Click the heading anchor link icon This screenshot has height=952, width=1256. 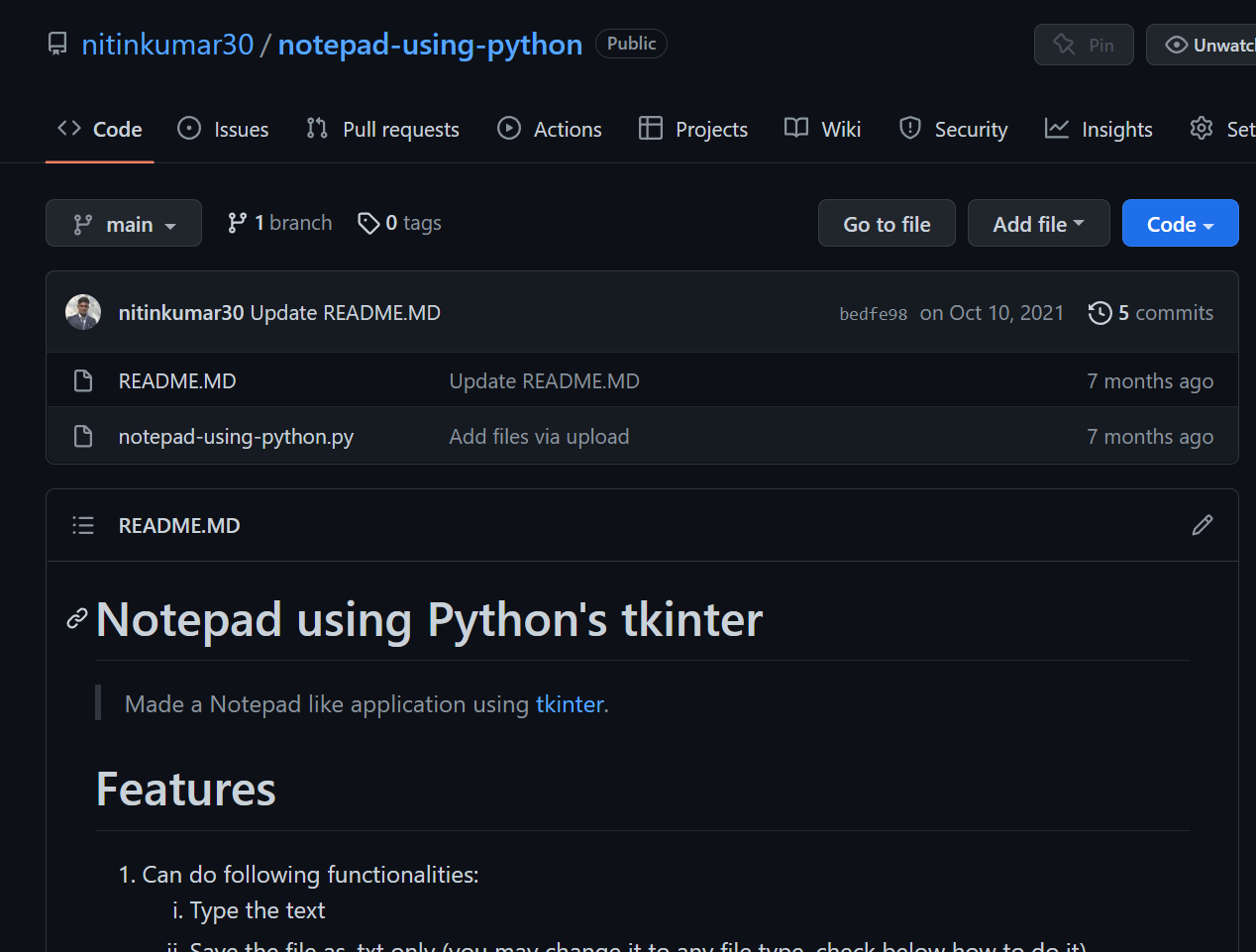76,619
